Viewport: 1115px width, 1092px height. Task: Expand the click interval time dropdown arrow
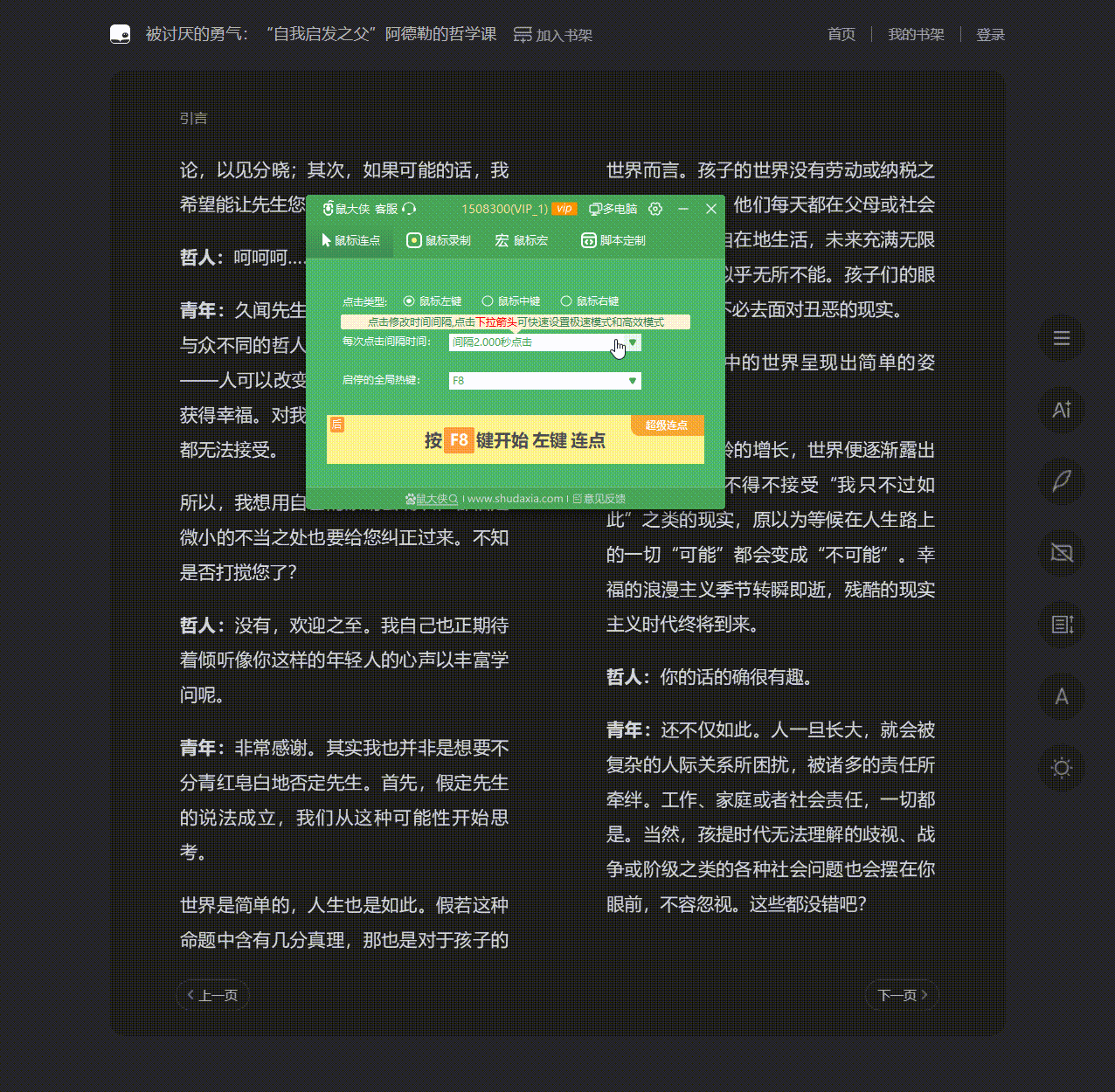pyautogui.click(x=633, y=342)
